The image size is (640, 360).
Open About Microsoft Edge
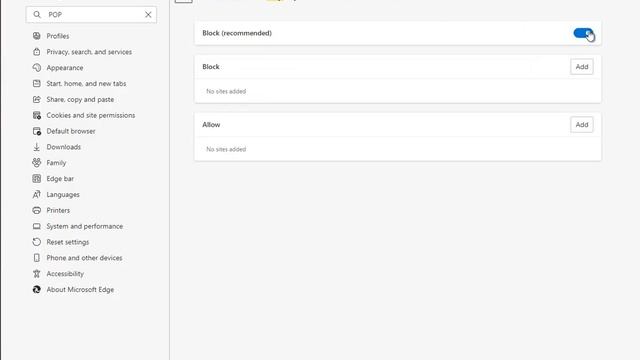tap(80, 290)
